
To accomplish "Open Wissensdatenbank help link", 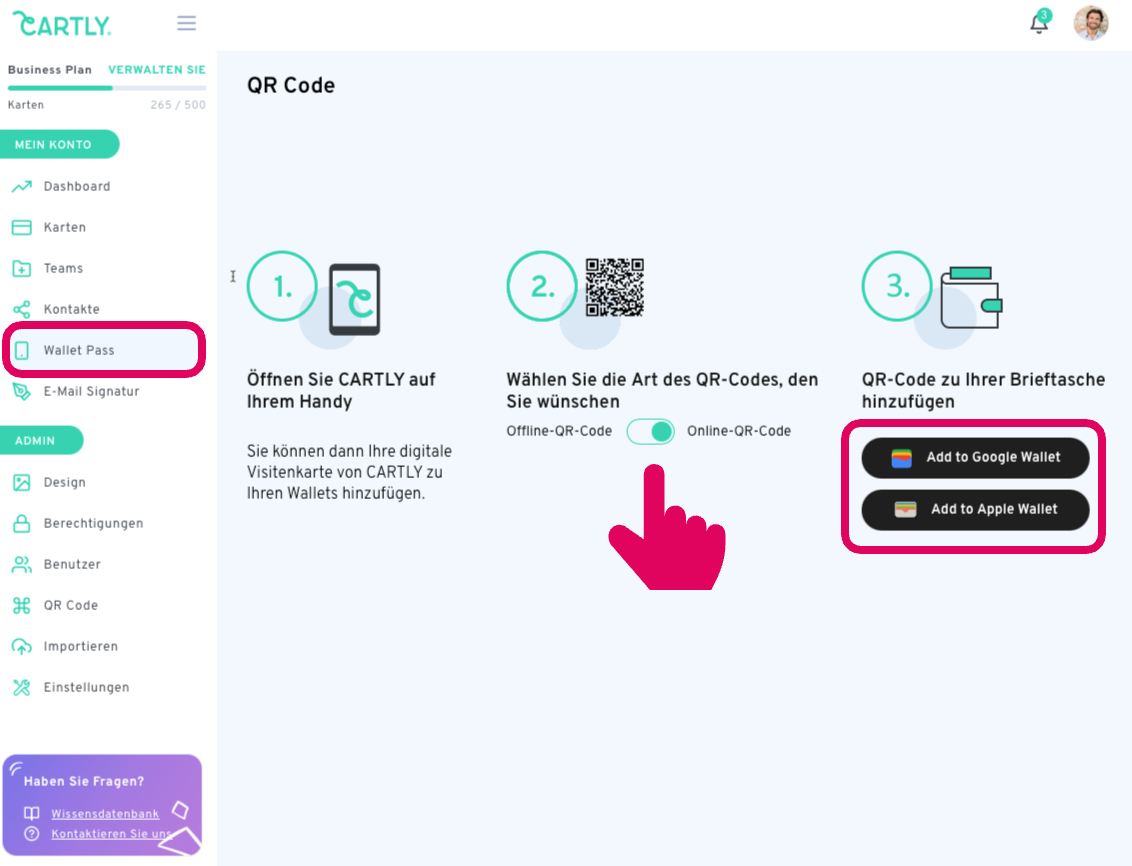I will [x=105, y=814].
